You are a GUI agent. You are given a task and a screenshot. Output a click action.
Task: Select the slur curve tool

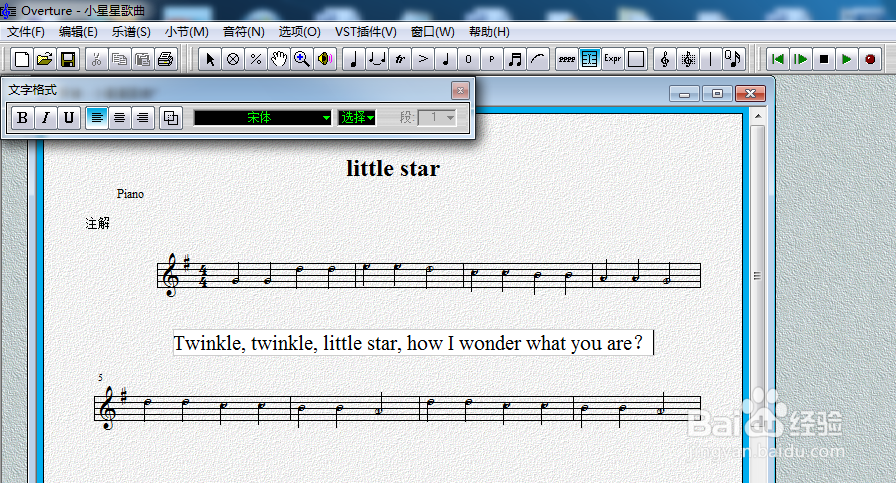[x=538, y=59]
